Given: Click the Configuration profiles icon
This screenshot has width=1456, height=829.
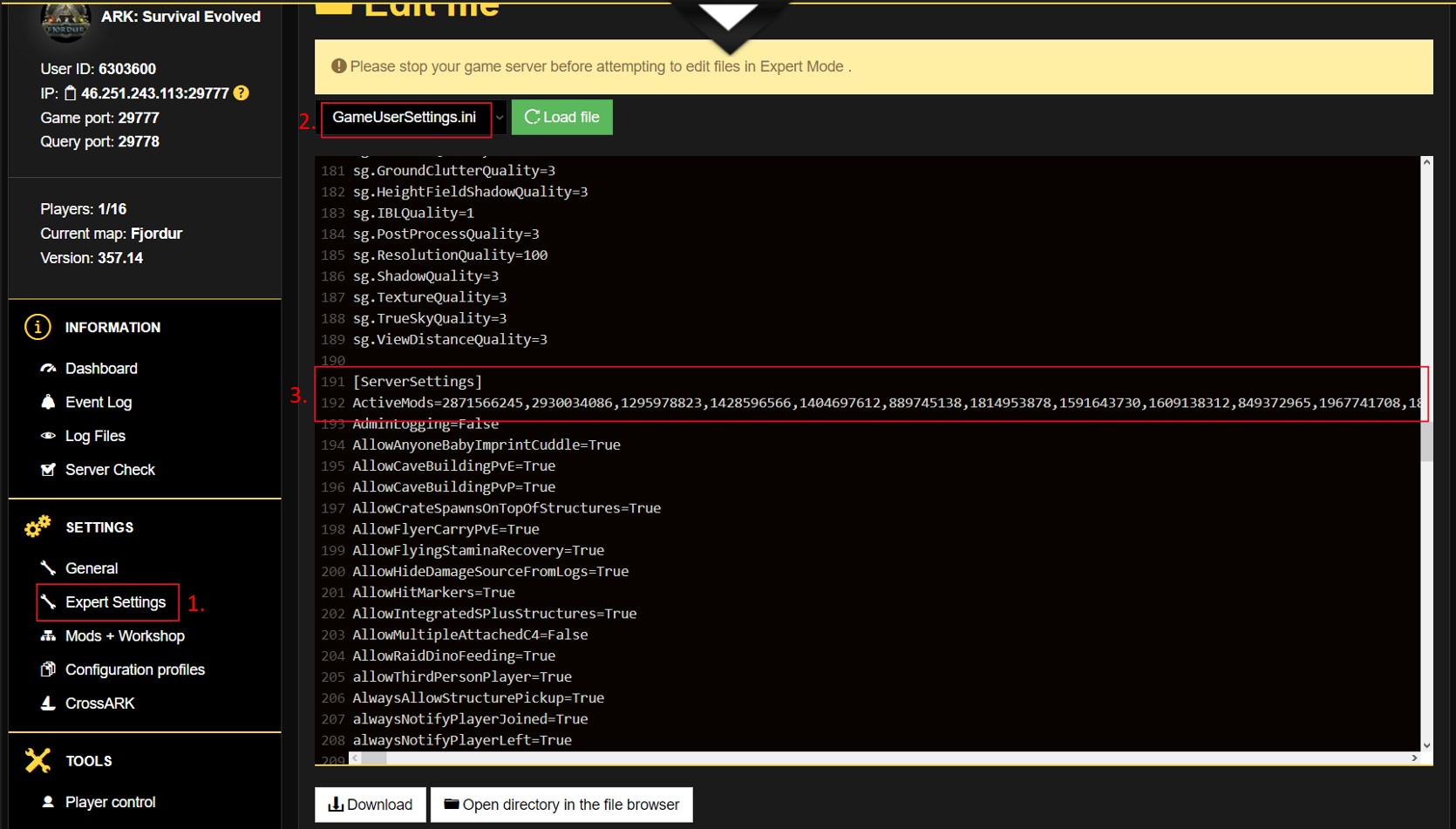Looking at the screenshot, I should [x=48, y=669].
